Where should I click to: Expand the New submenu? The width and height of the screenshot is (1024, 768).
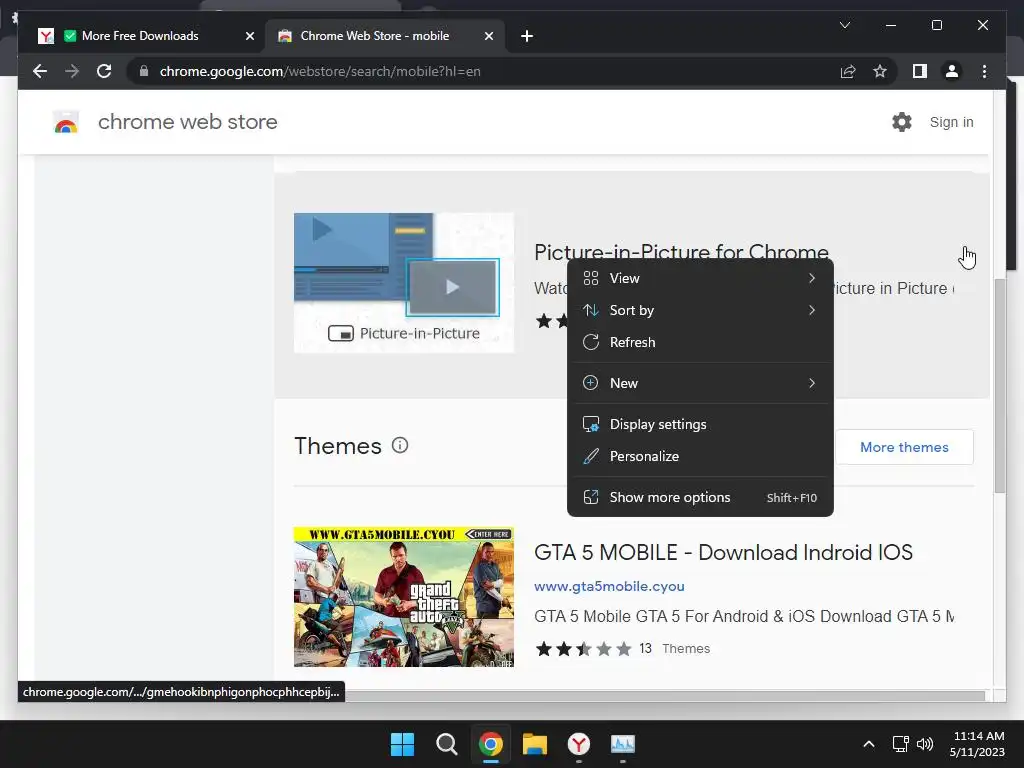click(x=700, y=383)
